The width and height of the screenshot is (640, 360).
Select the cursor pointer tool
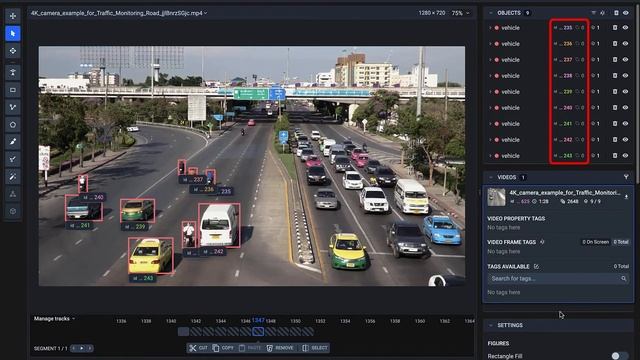[13, 33]
